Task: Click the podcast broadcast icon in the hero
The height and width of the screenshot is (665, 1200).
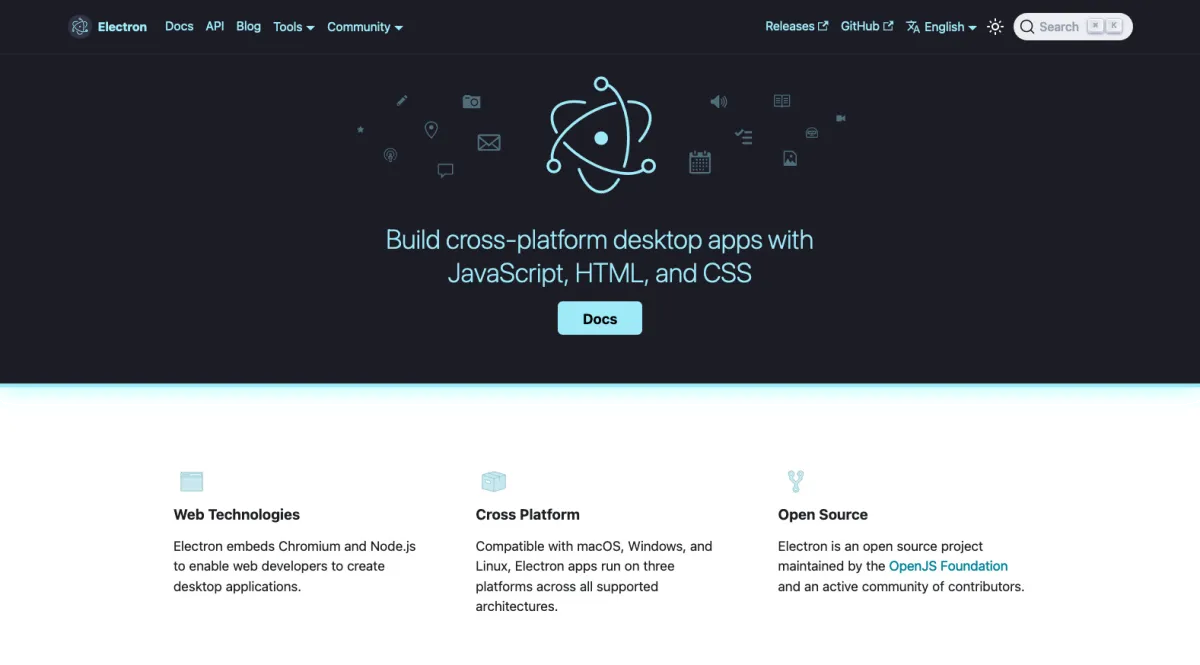Action: 390,155
